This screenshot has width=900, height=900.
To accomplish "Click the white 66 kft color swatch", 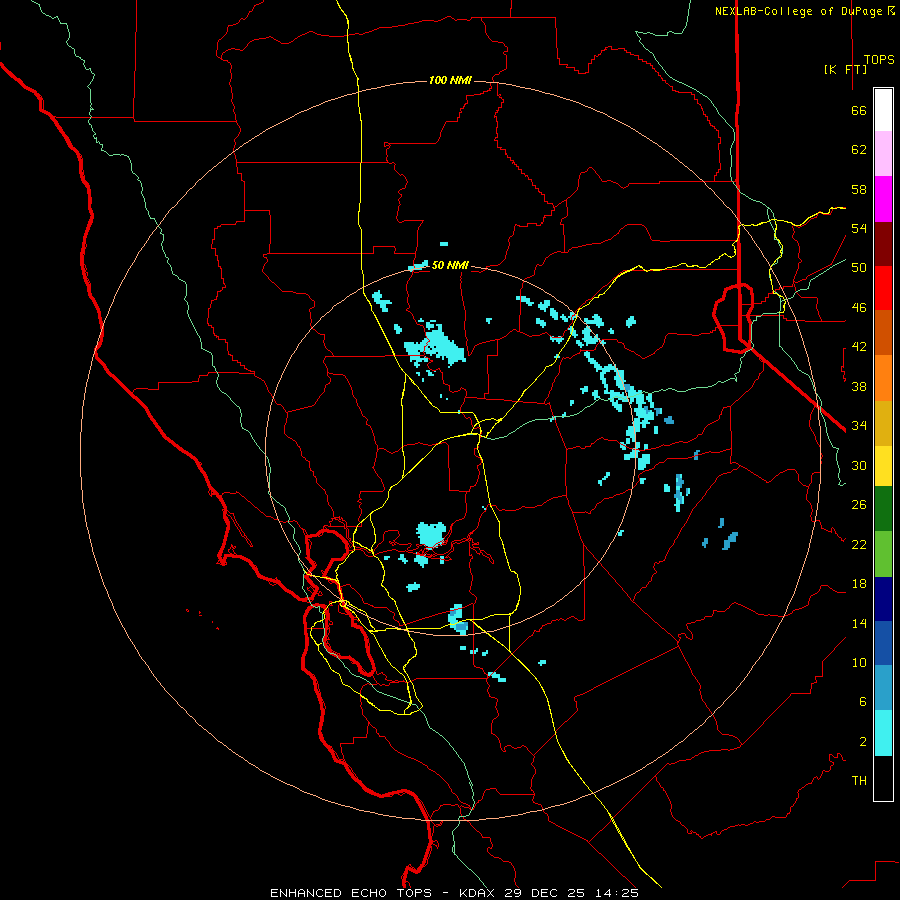I will pos(883,110).
